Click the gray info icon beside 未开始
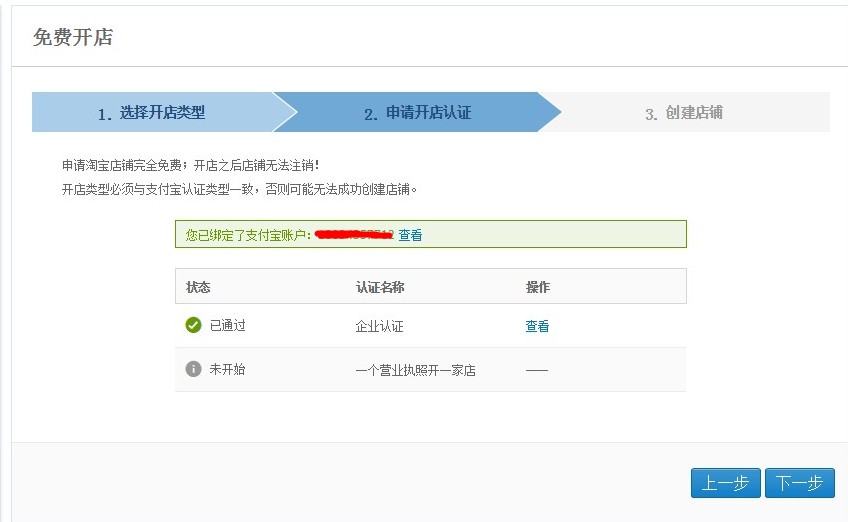Image resolution: width=848 pixels, height=522 pixels. click(193, 369)
